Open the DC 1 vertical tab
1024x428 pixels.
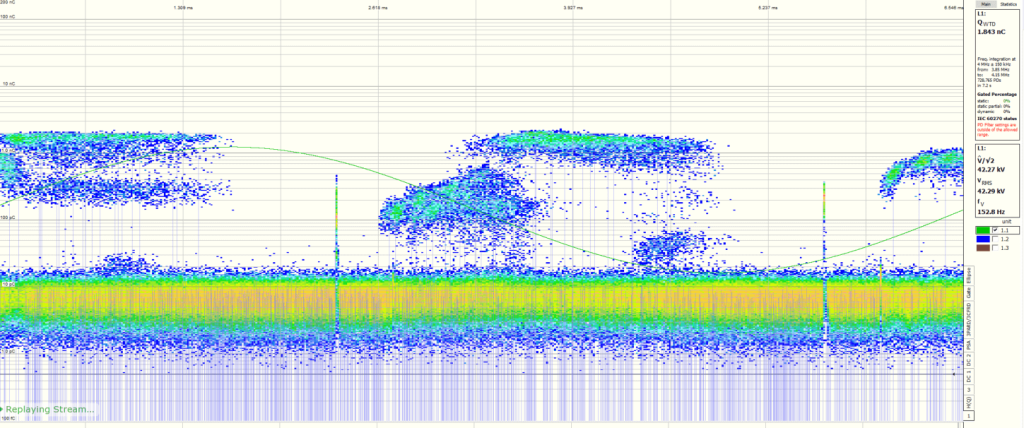(967, 380)
